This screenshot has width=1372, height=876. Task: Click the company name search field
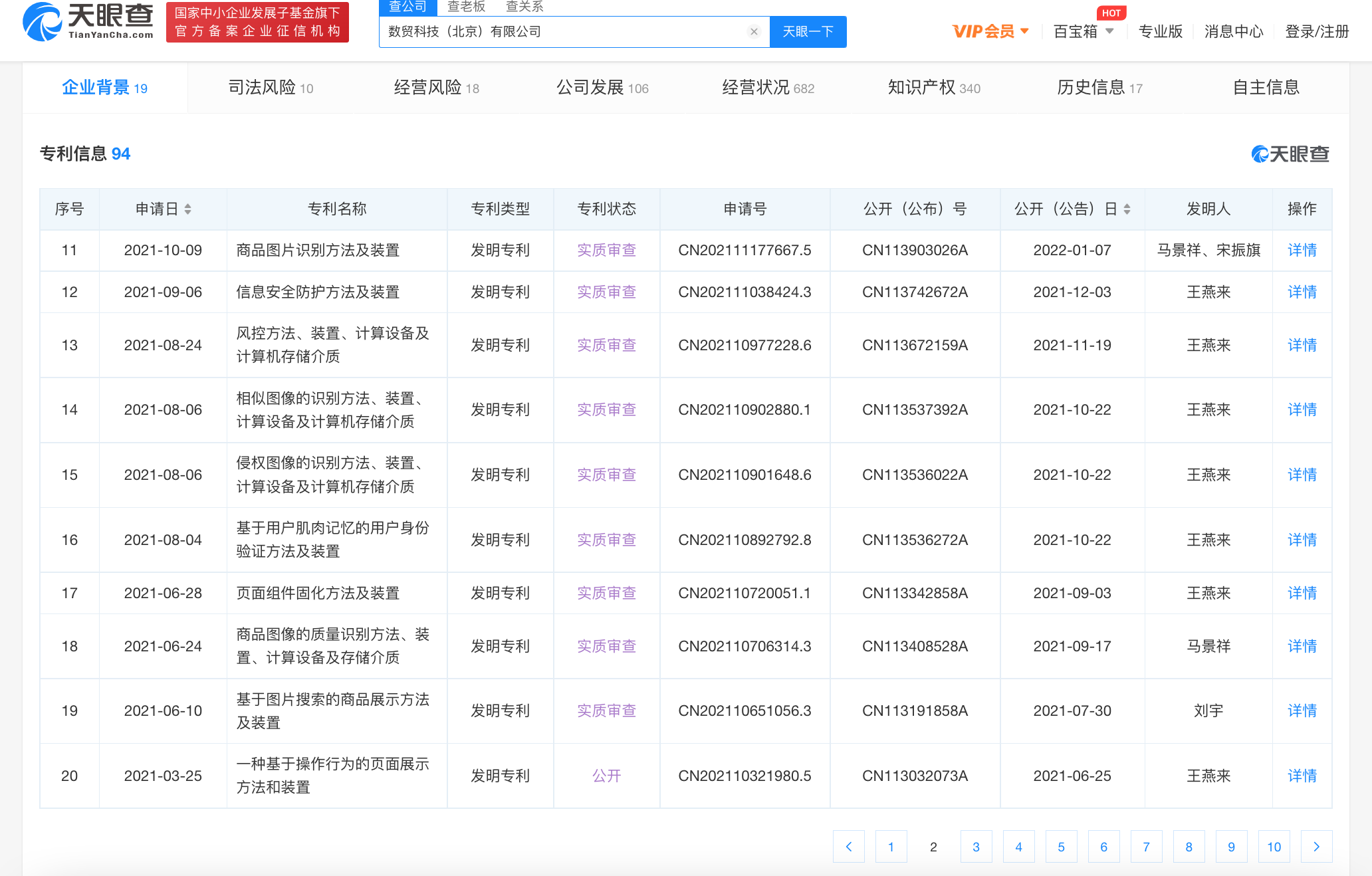click(565, 31)
